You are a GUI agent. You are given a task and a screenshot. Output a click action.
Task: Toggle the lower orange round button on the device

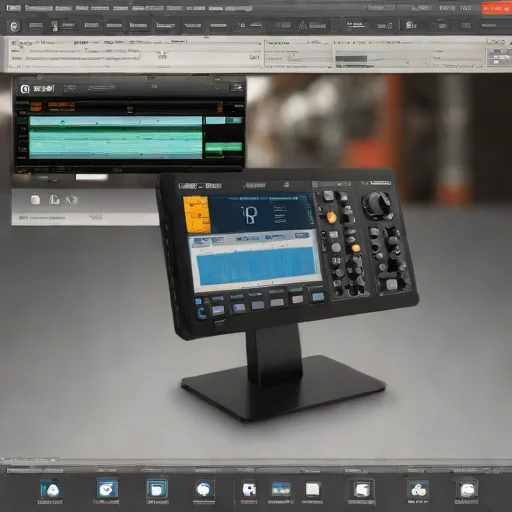pyautogui.click(x=356, y=248)
